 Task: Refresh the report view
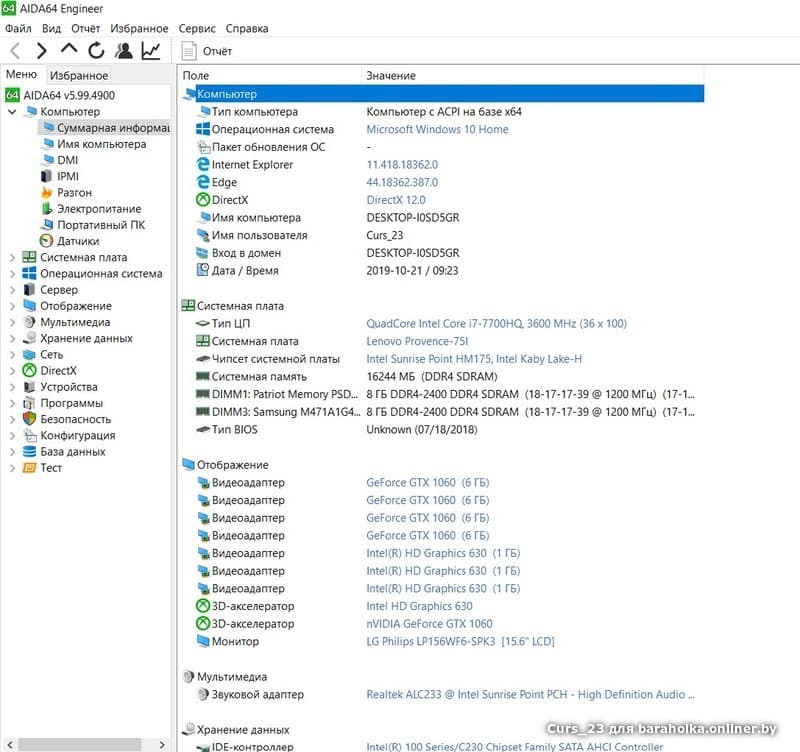(x=96, y=50)
